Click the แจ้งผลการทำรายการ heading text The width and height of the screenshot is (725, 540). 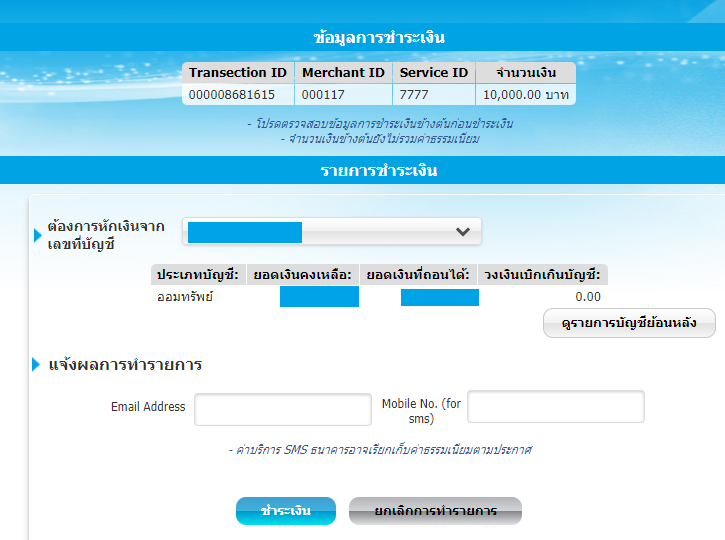125,365
